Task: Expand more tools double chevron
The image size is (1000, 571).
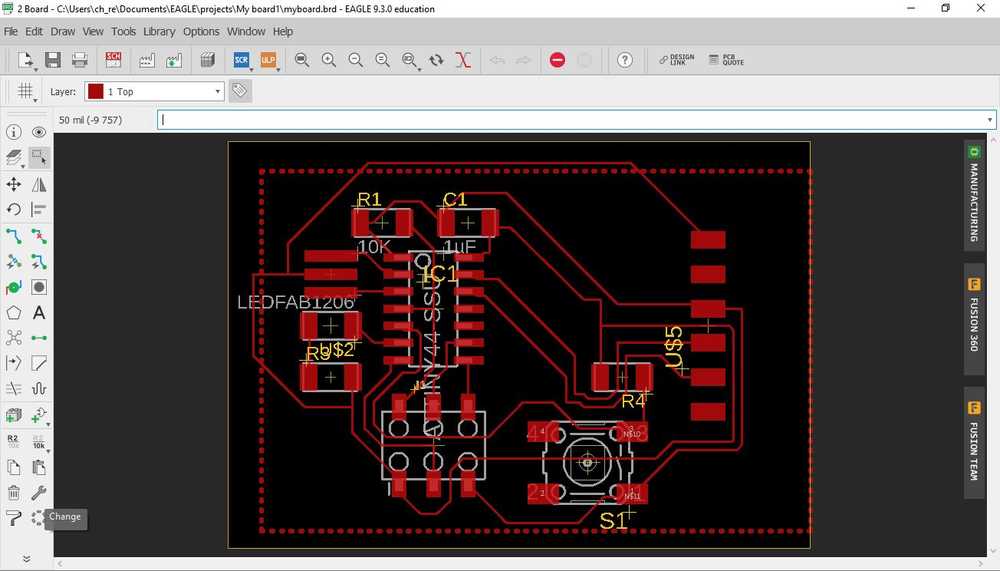Action: pos(26,559)
